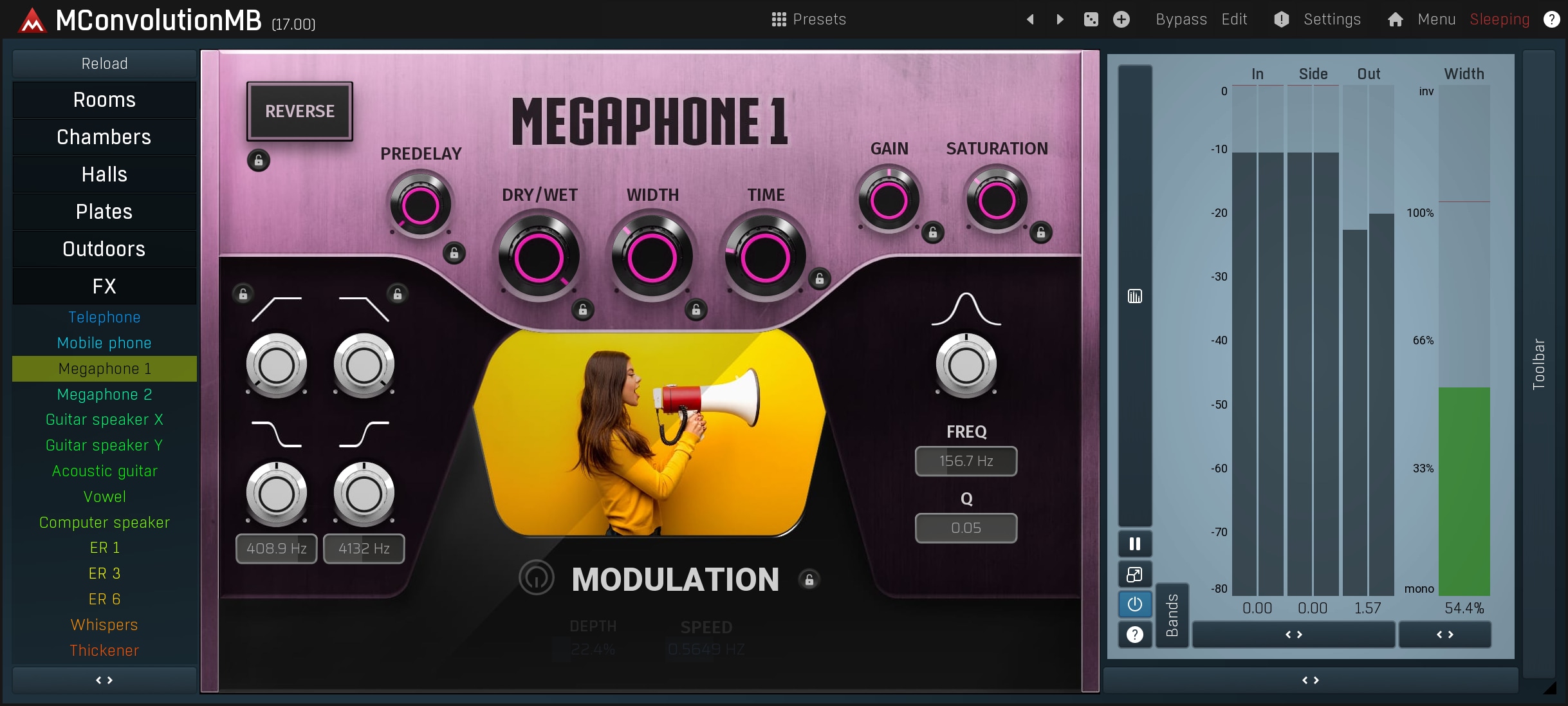
Task: Click the Reload button
Action: 104,64
